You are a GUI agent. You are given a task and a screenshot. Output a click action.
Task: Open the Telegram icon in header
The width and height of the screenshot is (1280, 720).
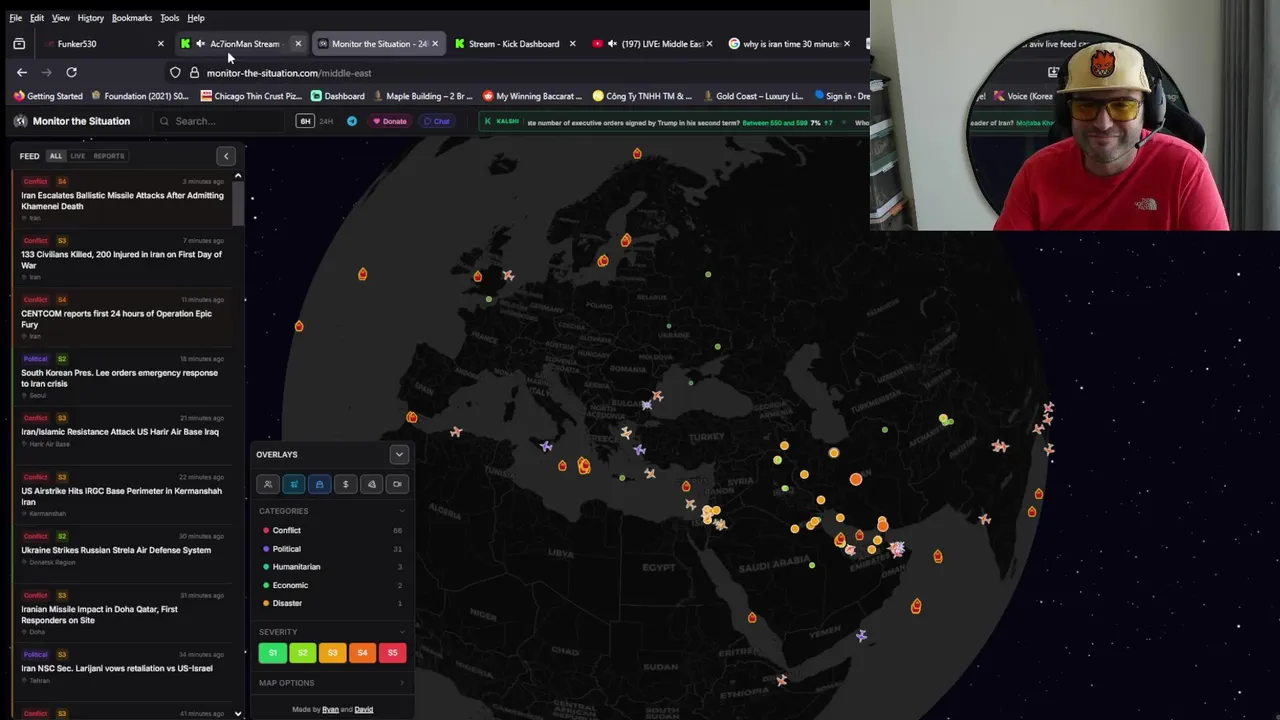pos(352,121)
